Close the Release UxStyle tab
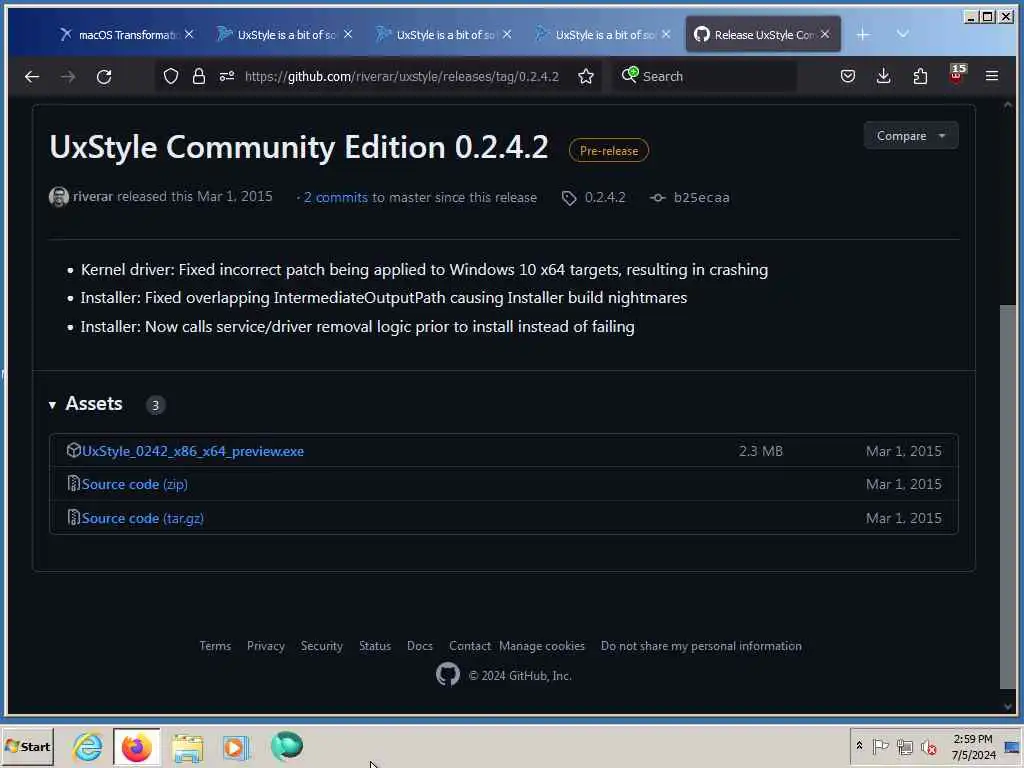Image resolution: width=1024 pixels, height=768 pixels. pyautogui.click(x=825, y=34)
